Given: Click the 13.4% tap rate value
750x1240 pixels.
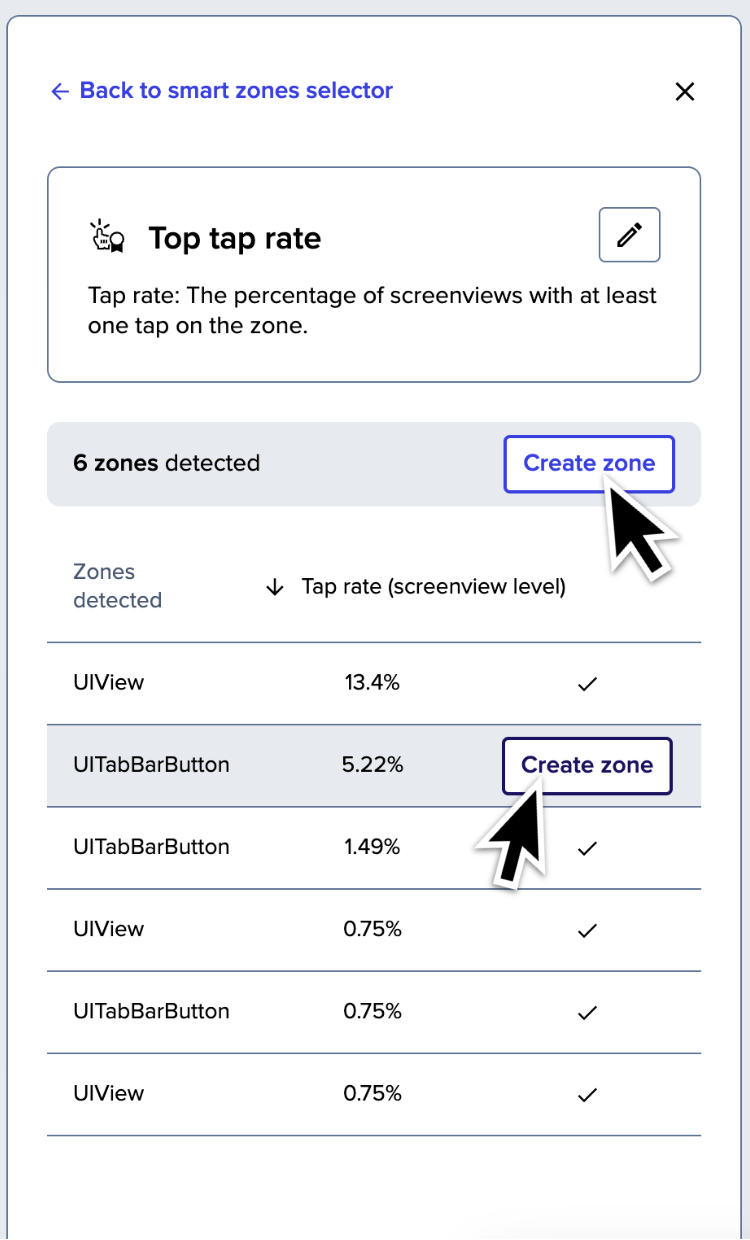Looking at the screenshot, I should [x=372, y=683].
